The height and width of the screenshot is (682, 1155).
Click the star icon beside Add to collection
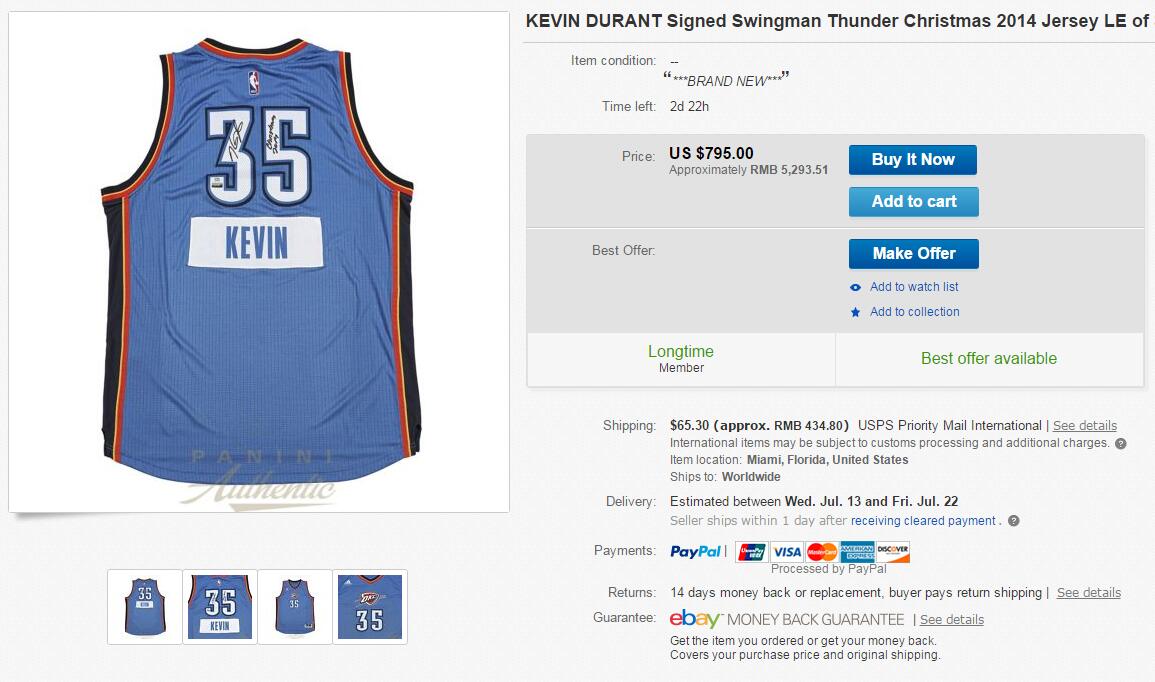[x=855, y=312]
